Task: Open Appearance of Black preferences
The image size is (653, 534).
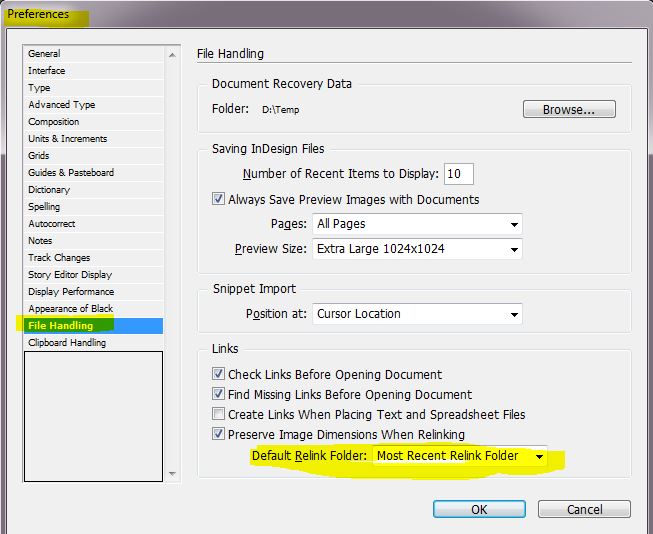Action: [94, 309]
